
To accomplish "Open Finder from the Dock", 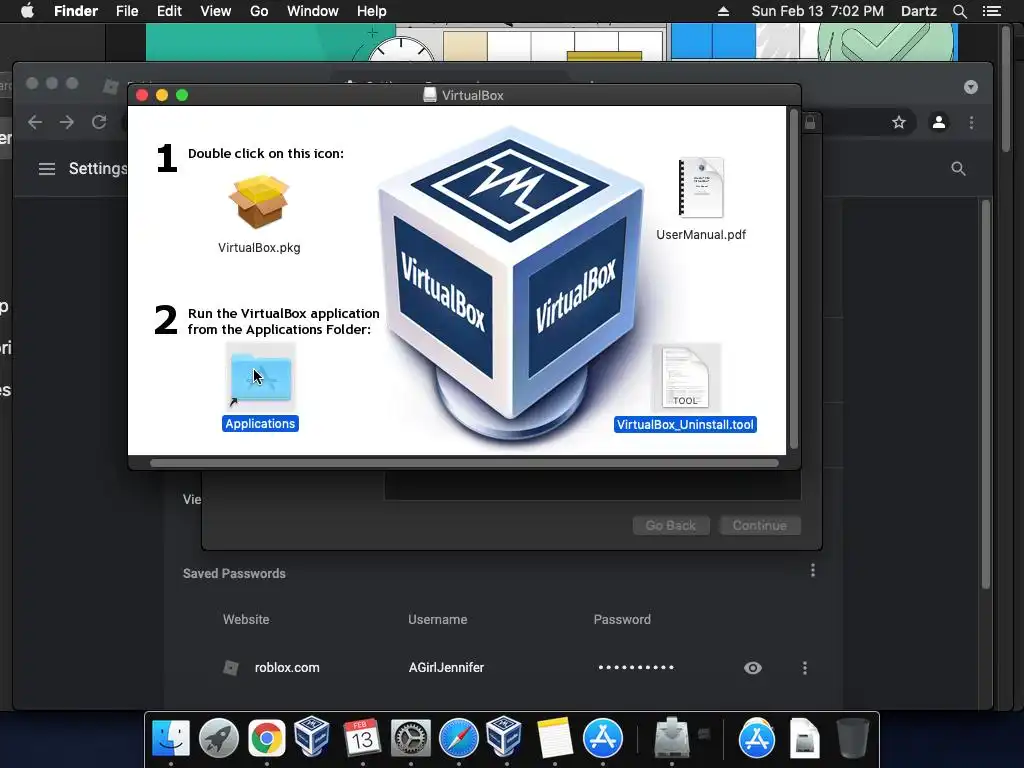I will point(171,739).
